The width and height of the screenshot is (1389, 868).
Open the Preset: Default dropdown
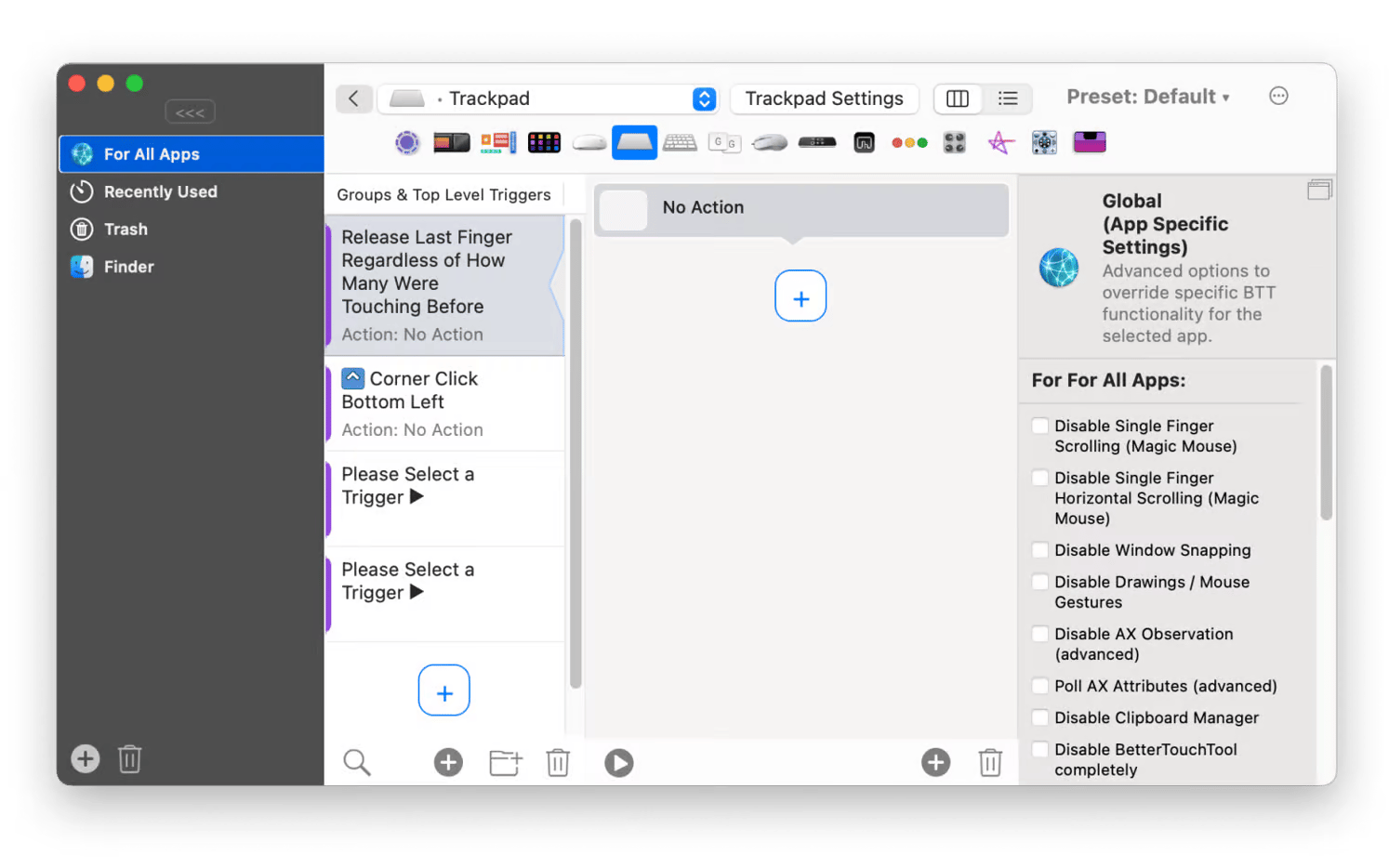click(1147, 97)
